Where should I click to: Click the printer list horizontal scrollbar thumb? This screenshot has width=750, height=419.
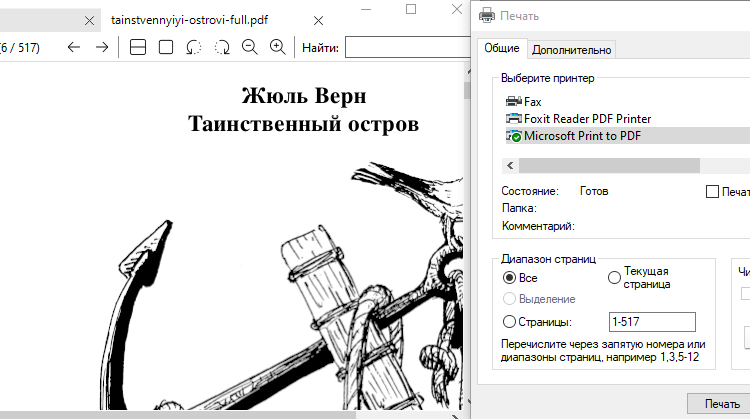point(609,166)
